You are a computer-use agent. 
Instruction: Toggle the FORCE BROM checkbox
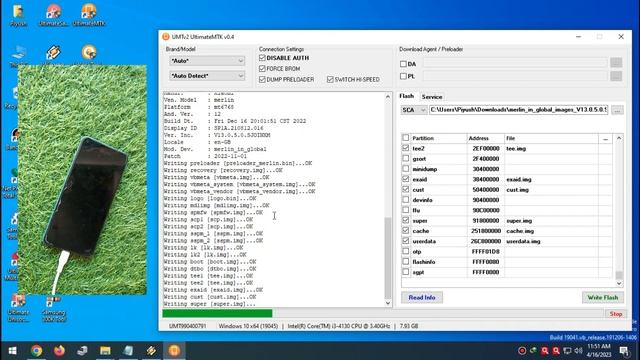coord(262,69)
